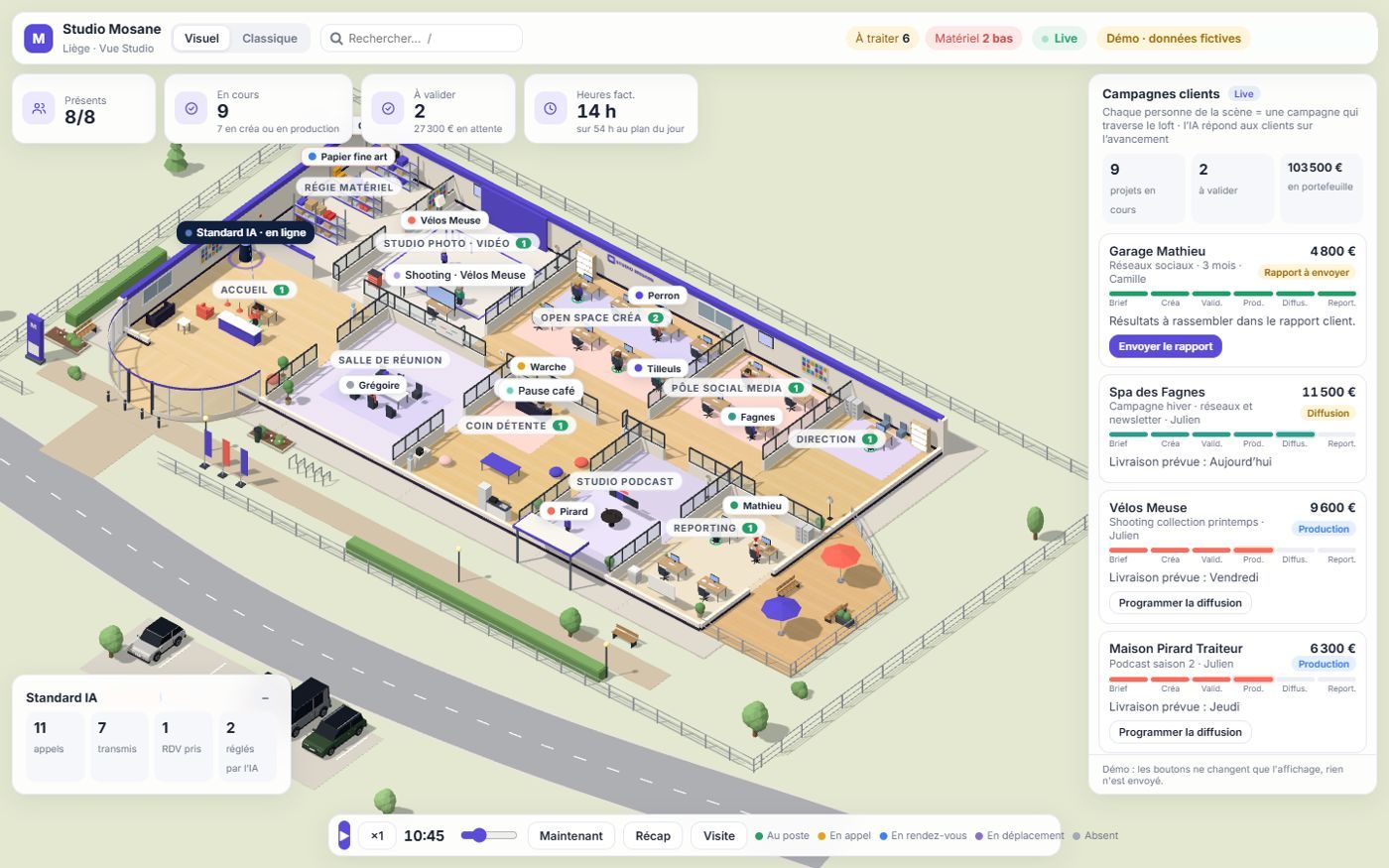Image resolution: width=1389 pixels, height=868 pixels.
Task: Jump to Maintenant in the timeline
Action: (x=570, y=835)
